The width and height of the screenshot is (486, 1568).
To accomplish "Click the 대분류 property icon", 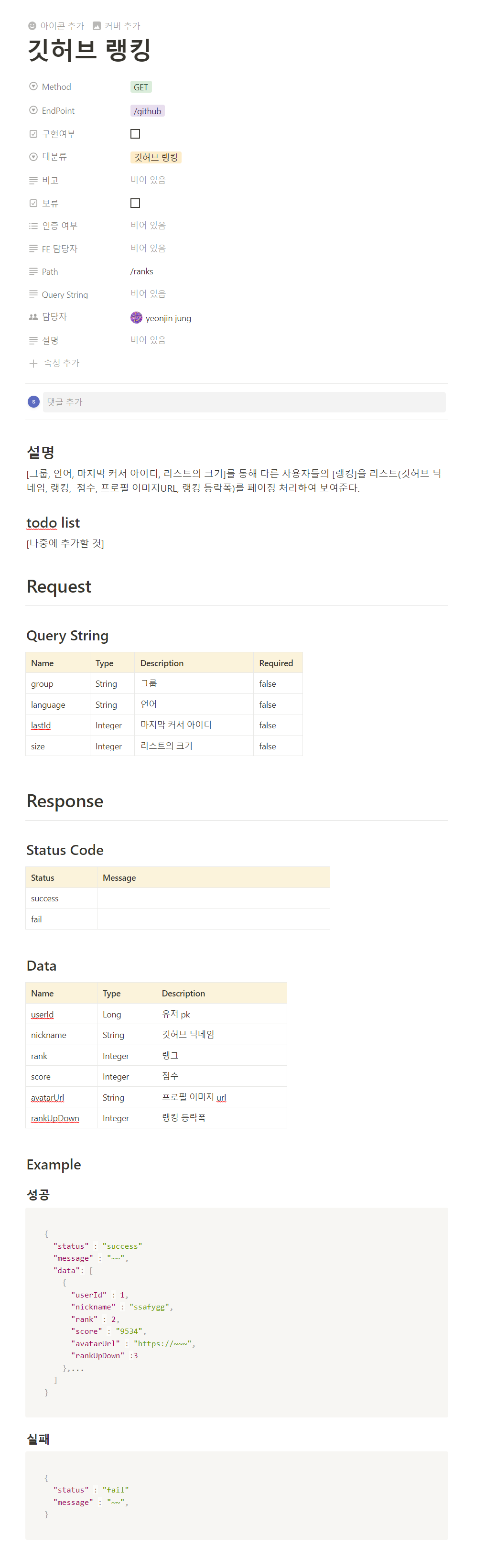I will 33,156.
